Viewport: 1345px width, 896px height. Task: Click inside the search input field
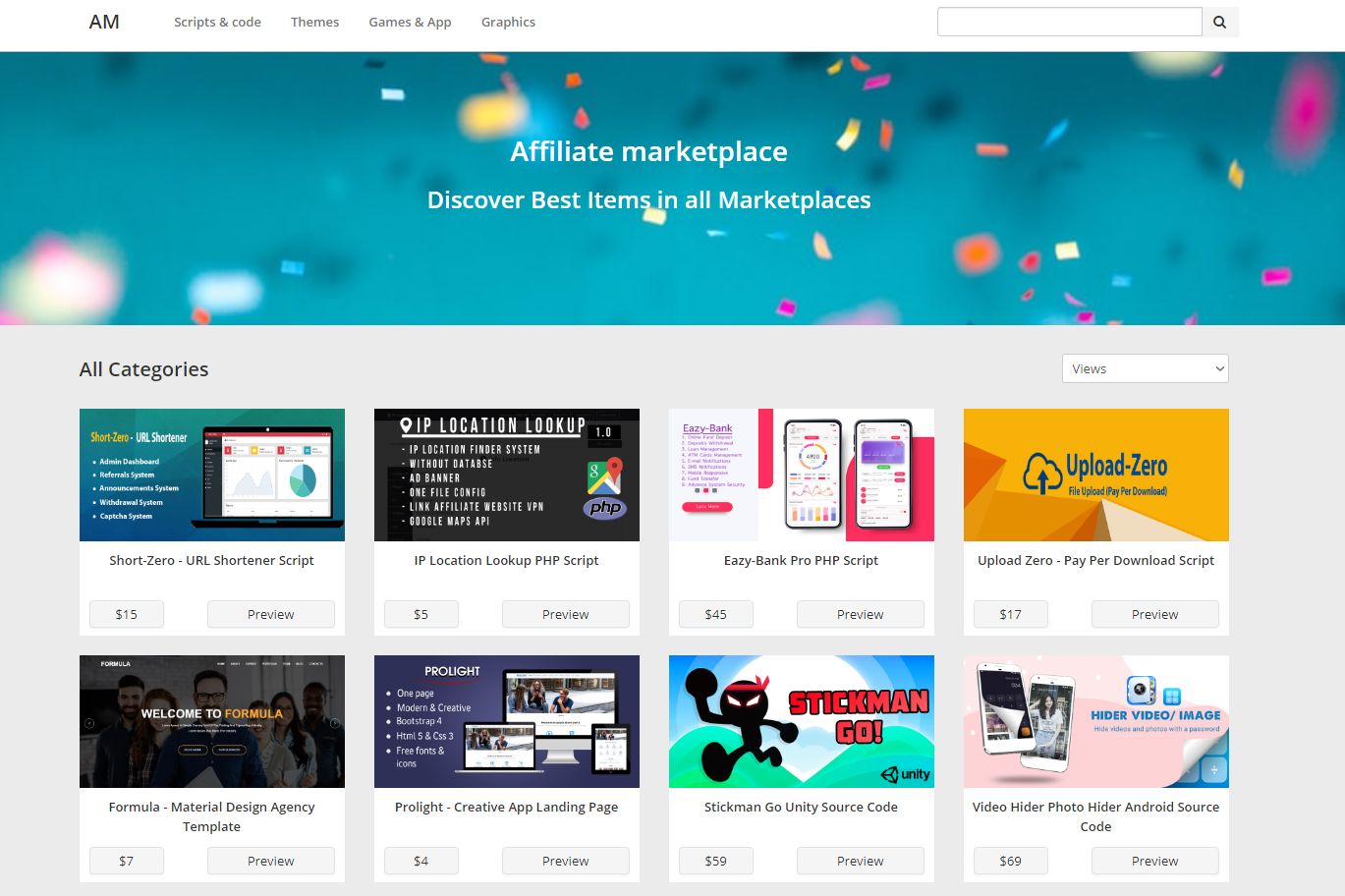click(1069, 22)
